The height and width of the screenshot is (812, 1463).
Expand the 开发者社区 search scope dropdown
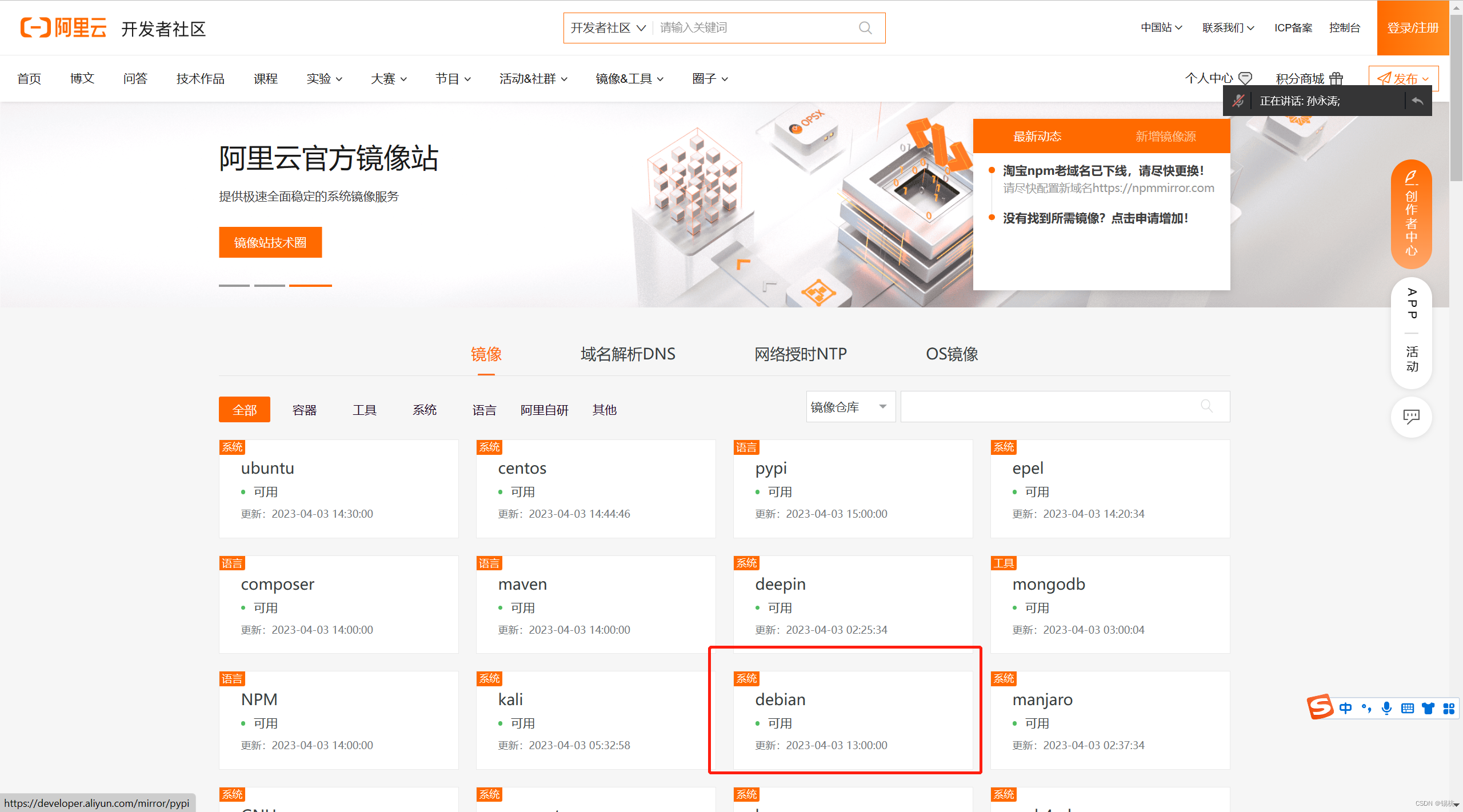[608, 27]
